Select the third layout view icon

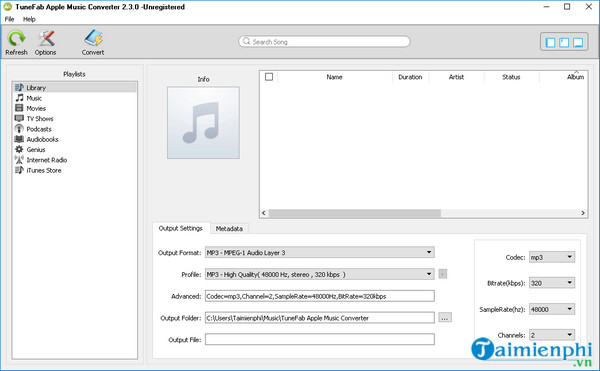click(x=578, y=42)
